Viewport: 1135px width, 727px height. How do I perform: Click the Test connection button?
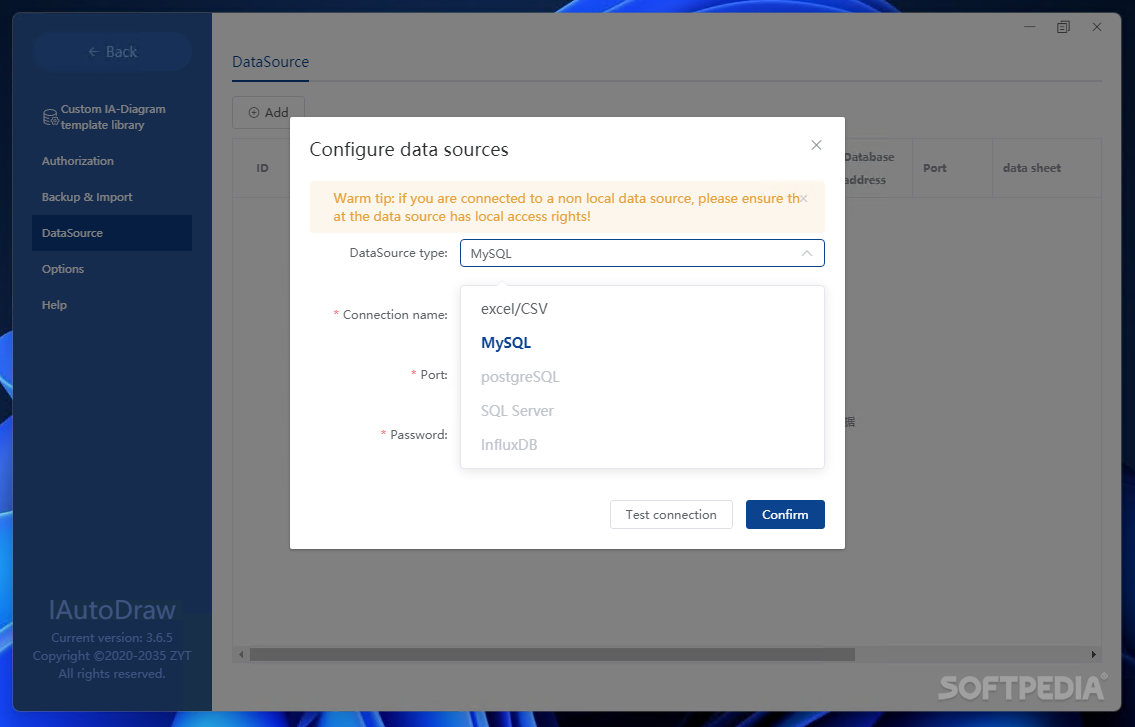[x=671, y=515]
